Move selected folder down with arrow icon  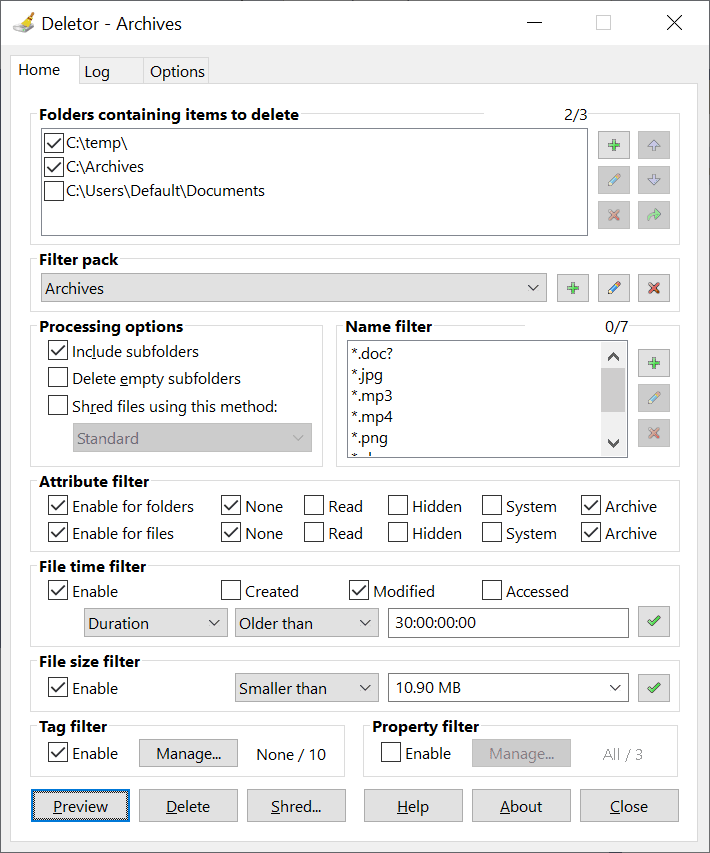pos(654,180)
